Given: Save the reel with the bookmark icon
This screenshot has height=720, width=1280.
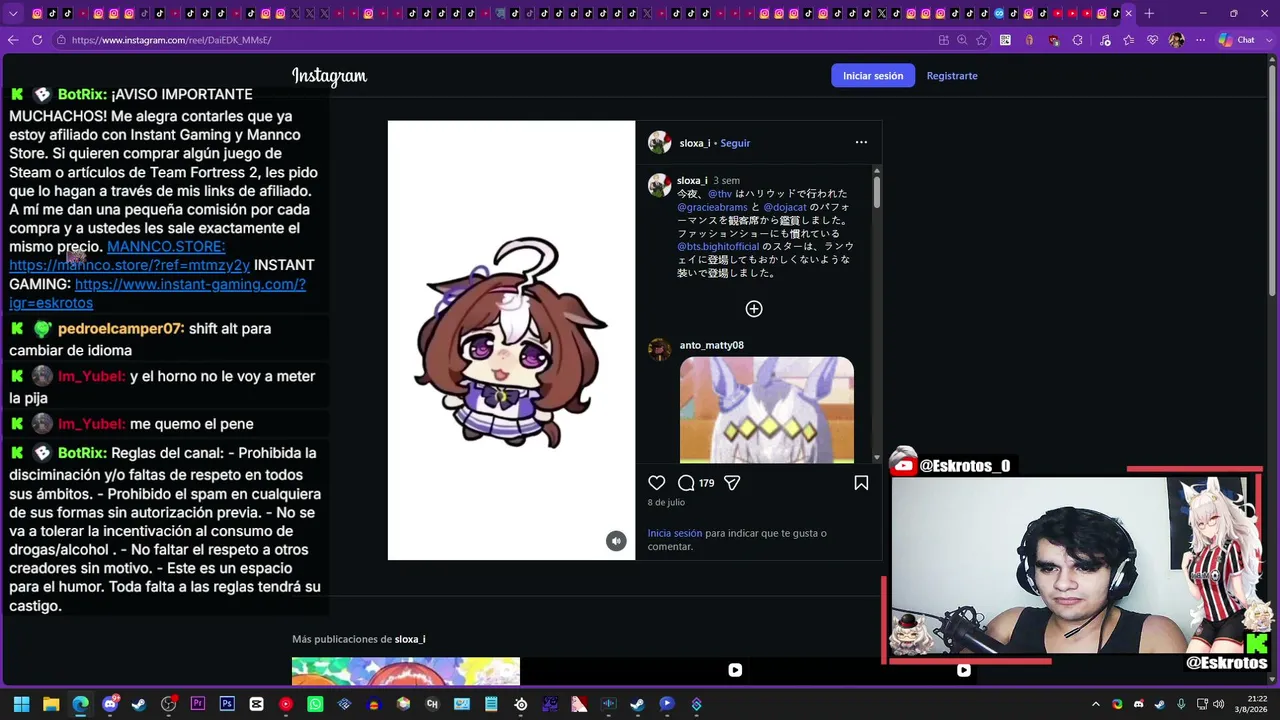Looking at the screenshot, I should click(861, 483).
